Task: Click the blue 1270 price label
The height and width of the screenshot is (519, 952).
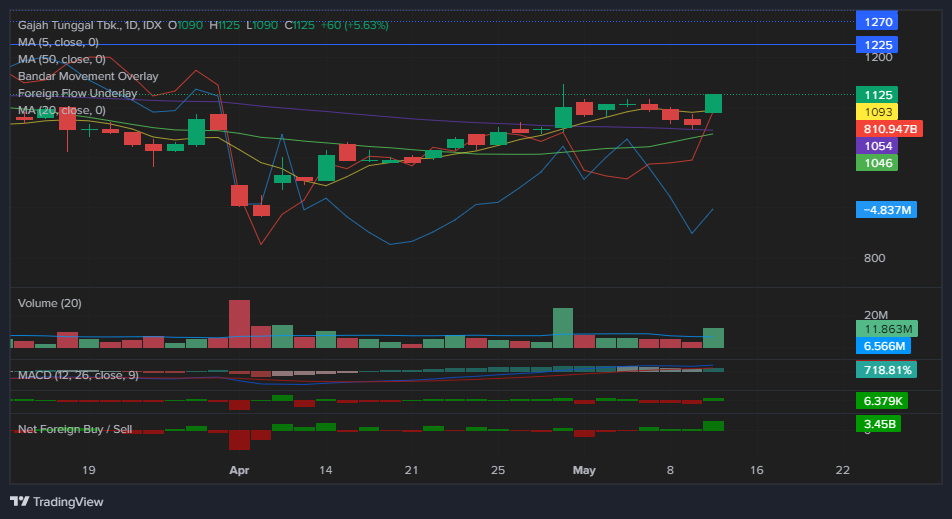Action: coord(877,21)
